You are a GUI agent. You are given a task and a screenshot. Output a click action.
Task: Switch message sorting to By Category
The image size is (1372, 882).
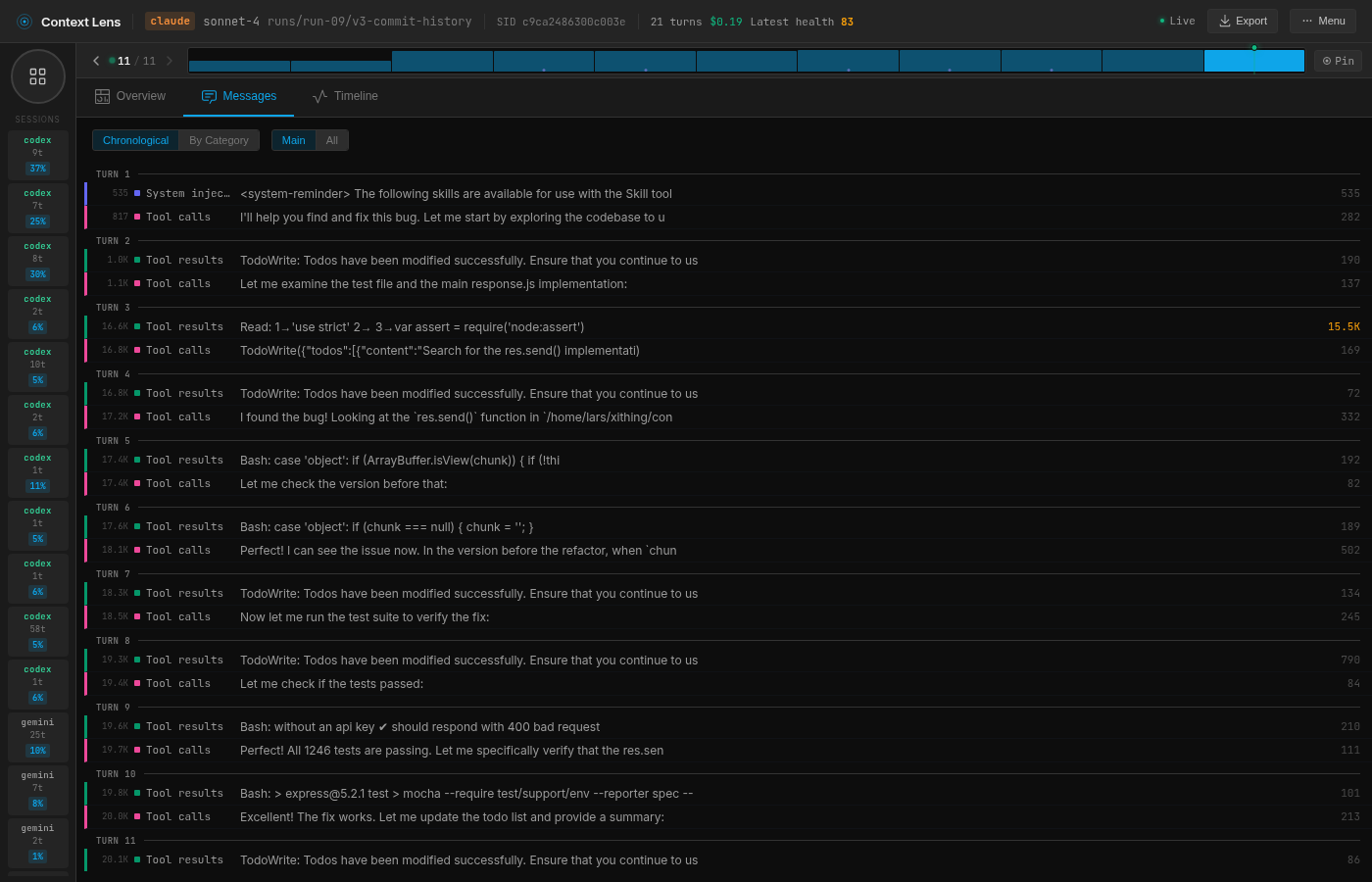point(218,140)
